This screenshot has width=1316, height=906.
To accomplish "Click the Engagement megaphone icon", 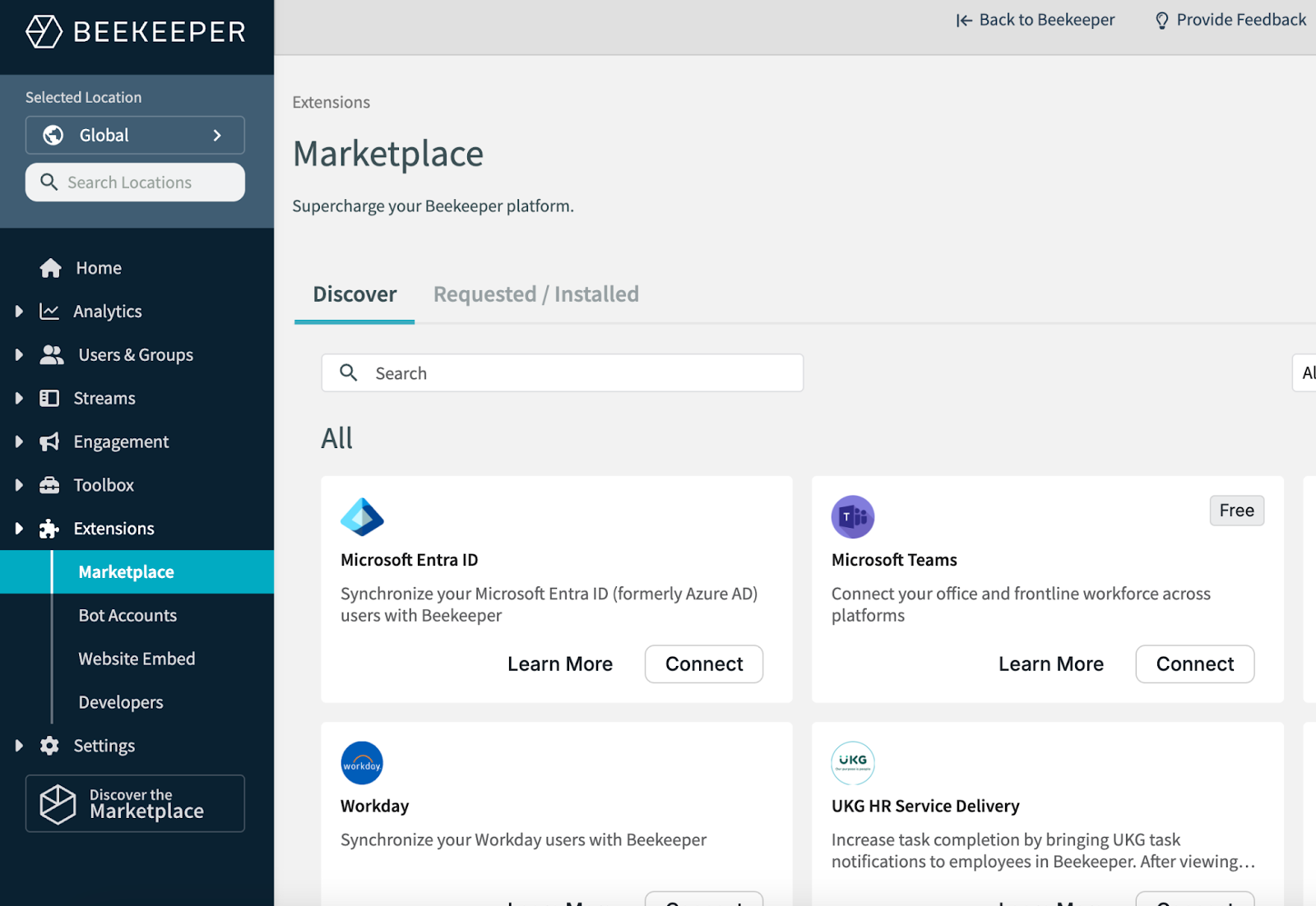I will (49, 441).
